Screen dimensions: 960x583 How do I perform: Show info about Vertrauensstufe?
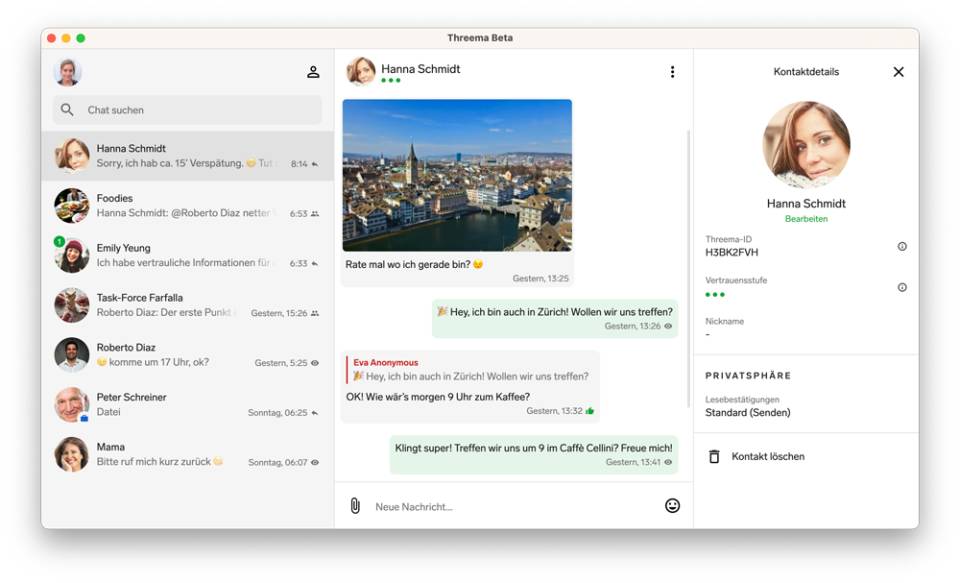click(902, 287)
